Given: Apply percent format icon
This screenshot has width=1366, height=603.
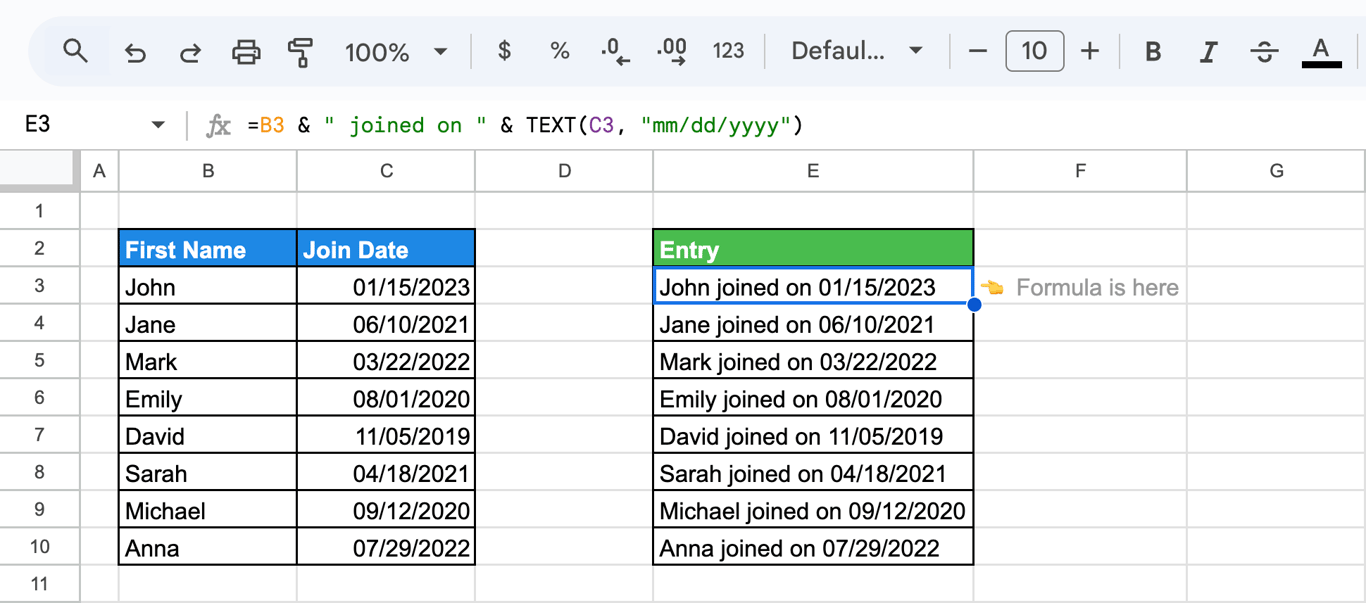Looking at the screenshot, I should tap(560, 51).
